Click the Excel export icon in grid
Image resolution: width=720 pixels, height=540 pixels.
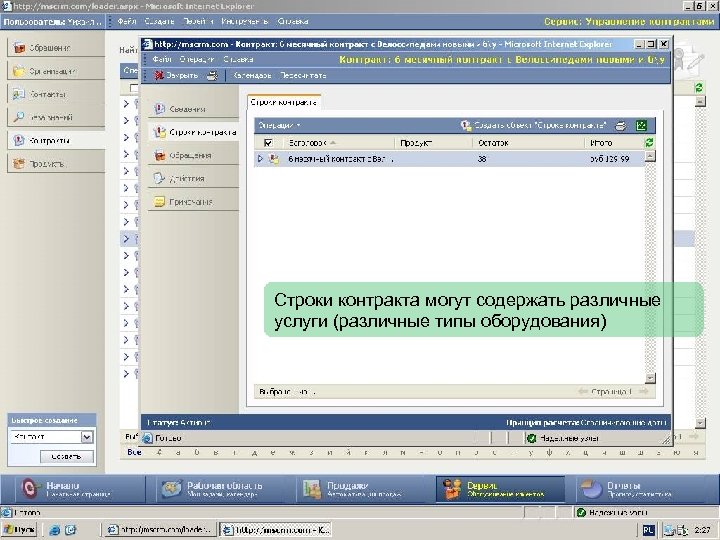click(x=641, y=125)
